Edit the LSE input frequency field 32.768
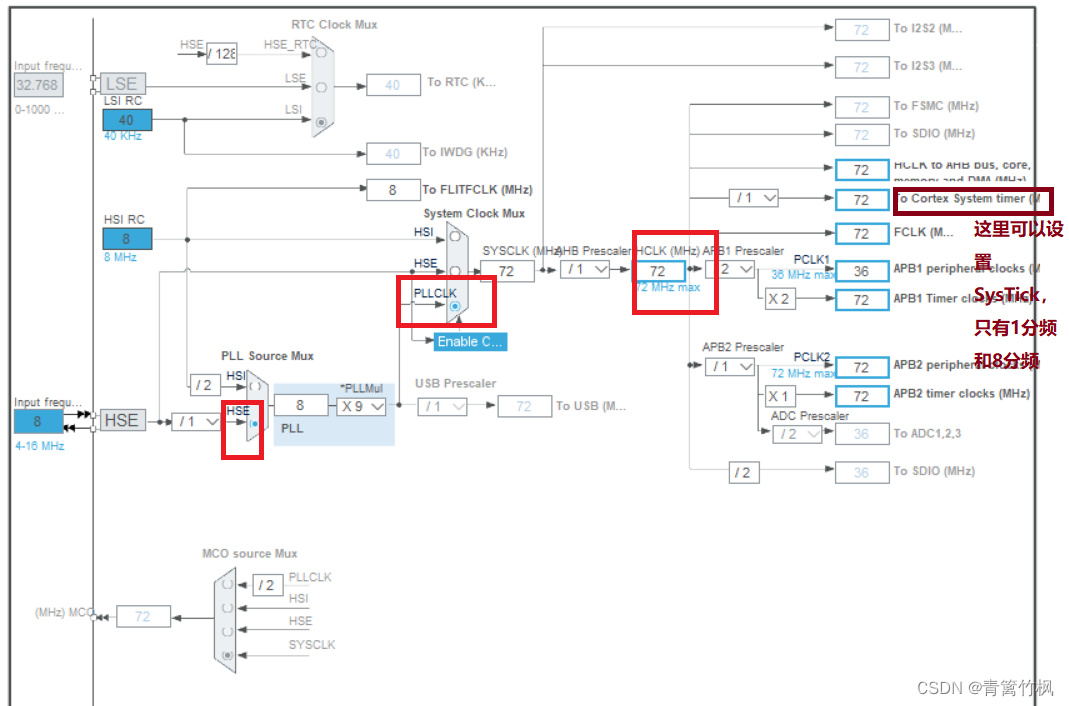The height and width of the screenshot is (706, 1069). point(37,84)
